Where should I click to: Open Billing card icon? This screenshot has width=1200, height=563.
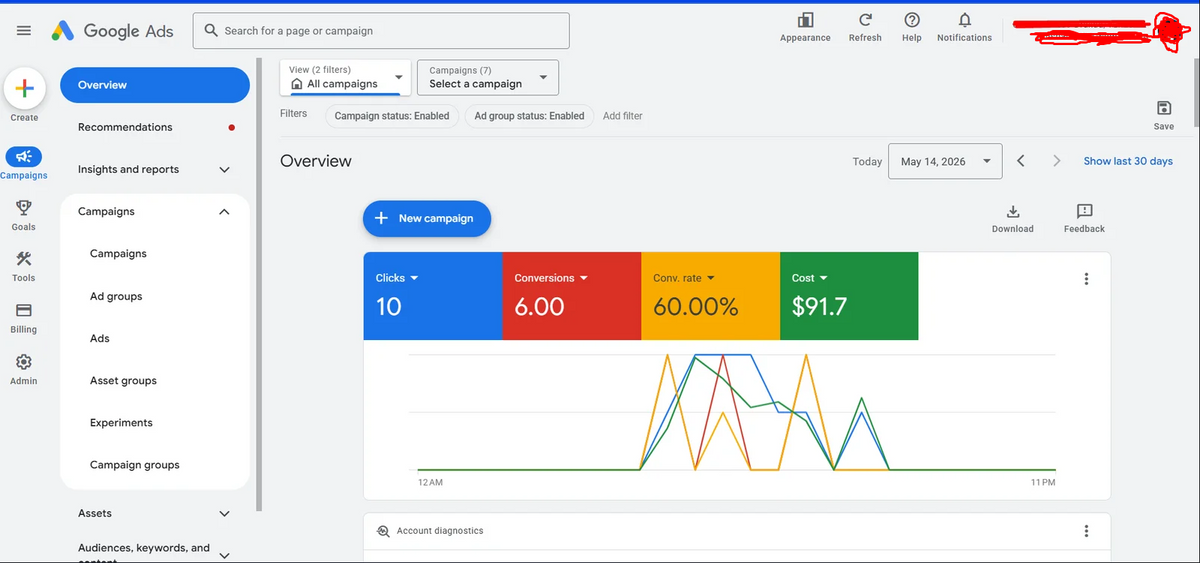click(24, 310)
